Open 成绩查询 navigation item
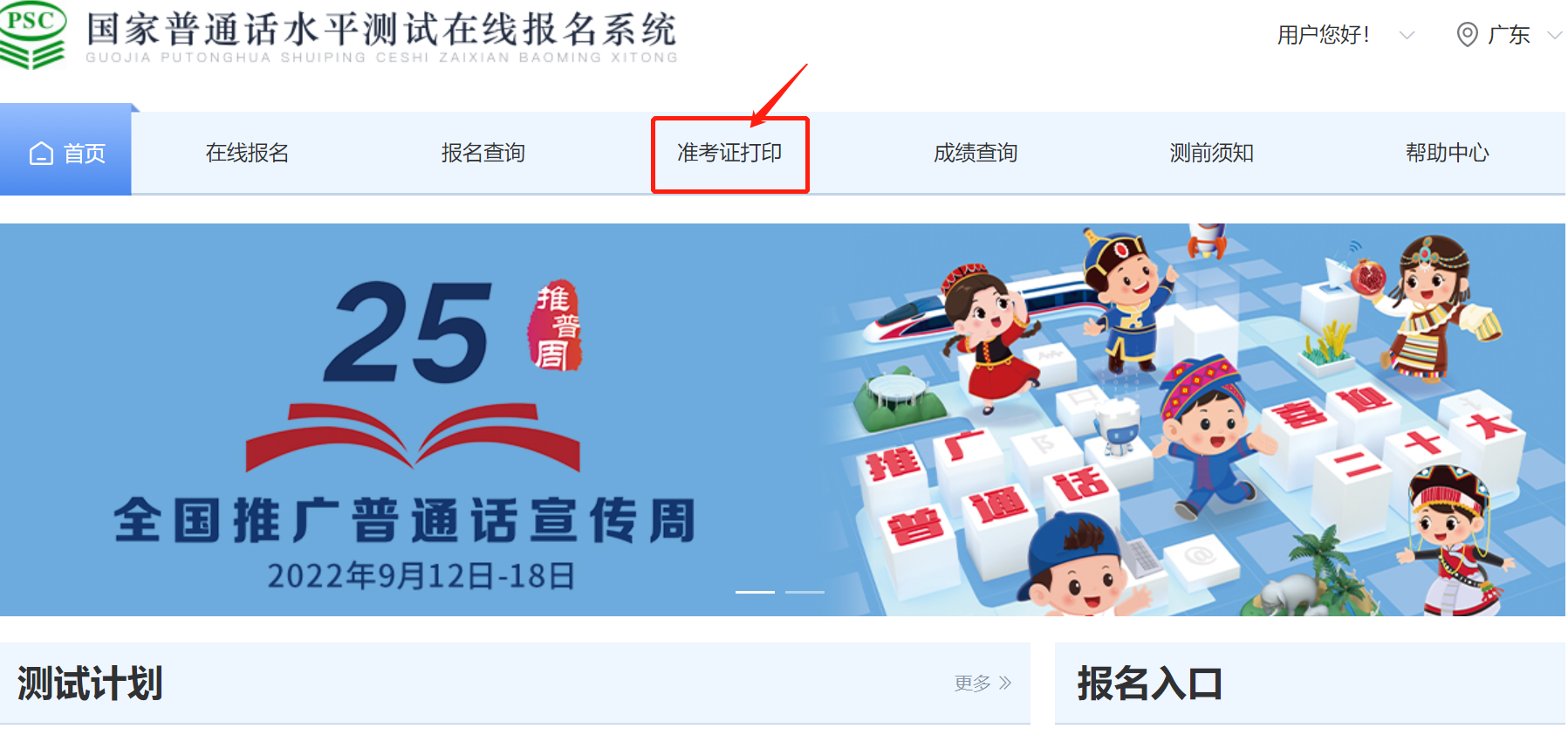 point(976,153)
